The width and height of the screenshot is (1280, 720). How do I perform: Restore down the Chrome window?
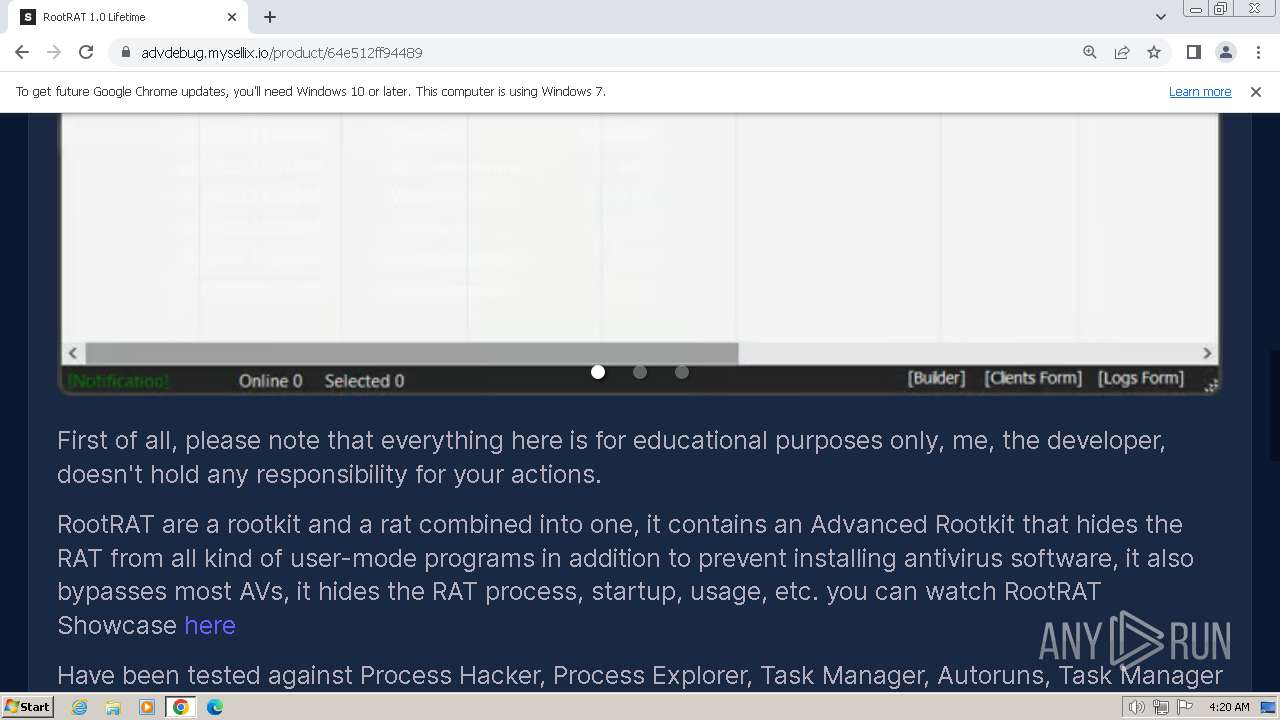click(1221, 9)
